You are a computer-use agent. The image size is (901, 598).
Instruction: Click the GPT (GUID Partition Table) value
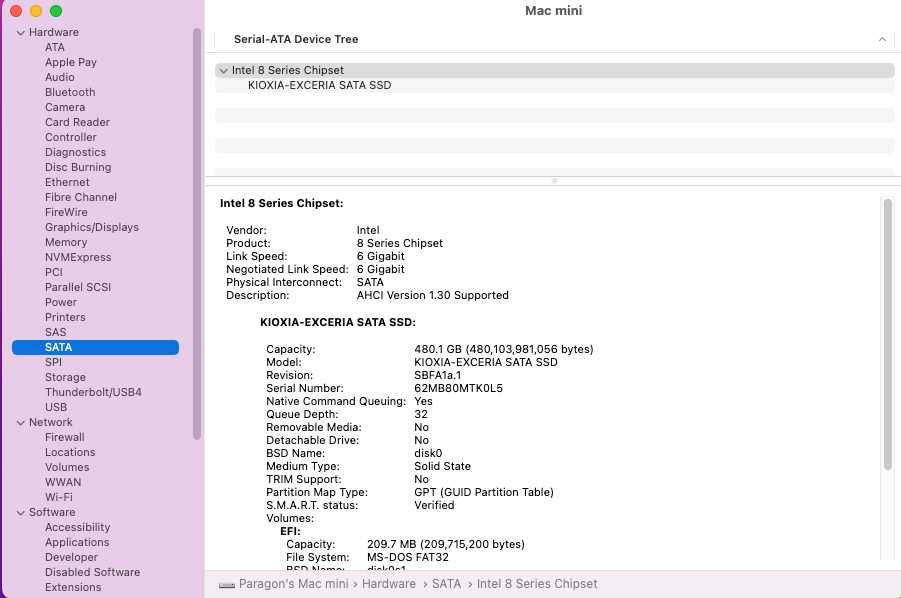click(484, 492)
